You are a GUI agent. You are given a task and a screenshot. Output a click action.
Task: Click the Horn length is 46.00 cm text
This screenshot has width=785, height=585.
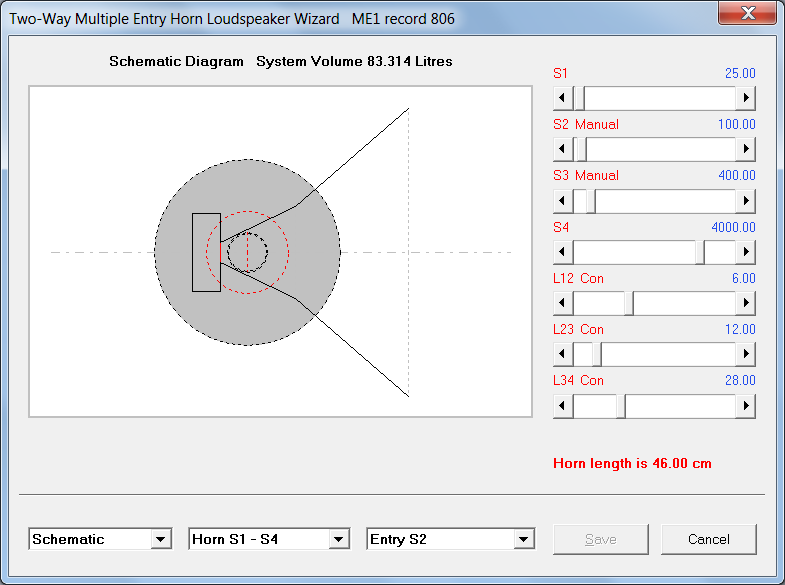tap(632, 463)
